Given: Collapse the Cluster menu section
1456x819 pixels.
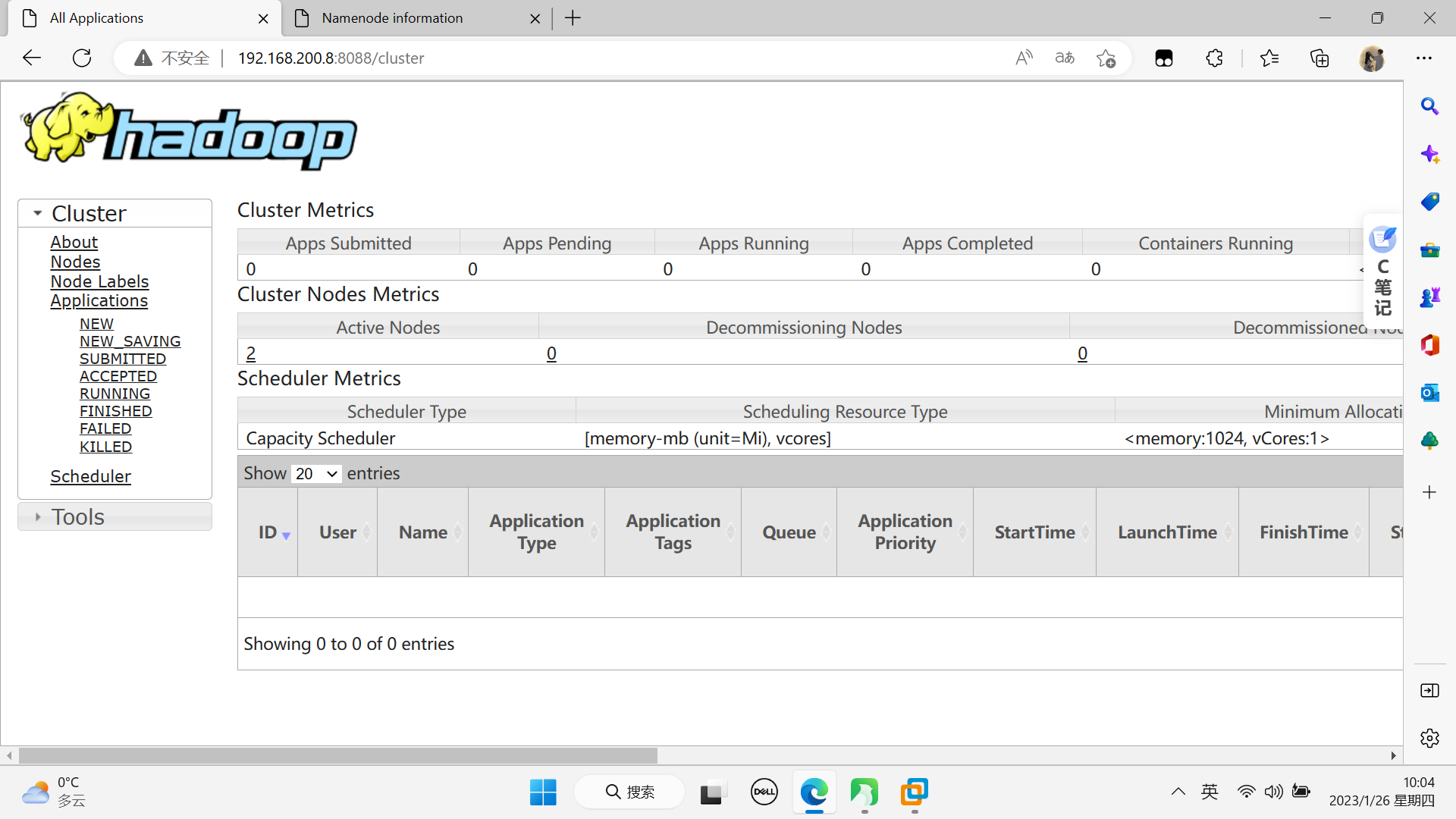Looking at the screenshot, I should tap(89, 214).
